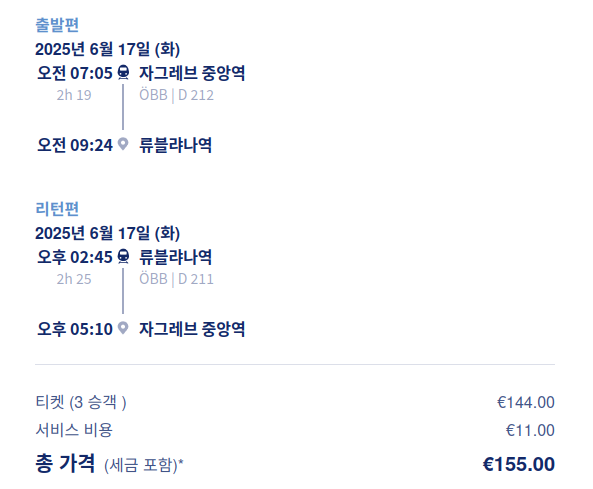Click the 2h 25 duration text
The height and width of the screenshot is (489, 593).
coord(74,279)
